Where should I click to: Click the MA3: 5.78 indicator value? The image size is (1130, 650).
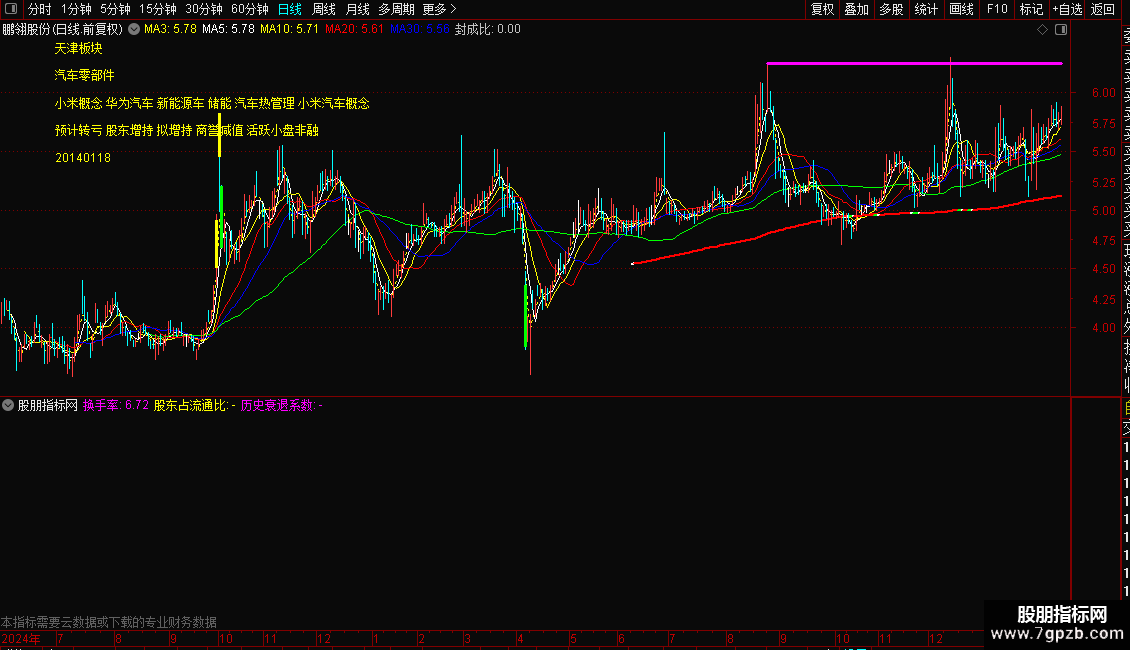click(x=170, y=30)
